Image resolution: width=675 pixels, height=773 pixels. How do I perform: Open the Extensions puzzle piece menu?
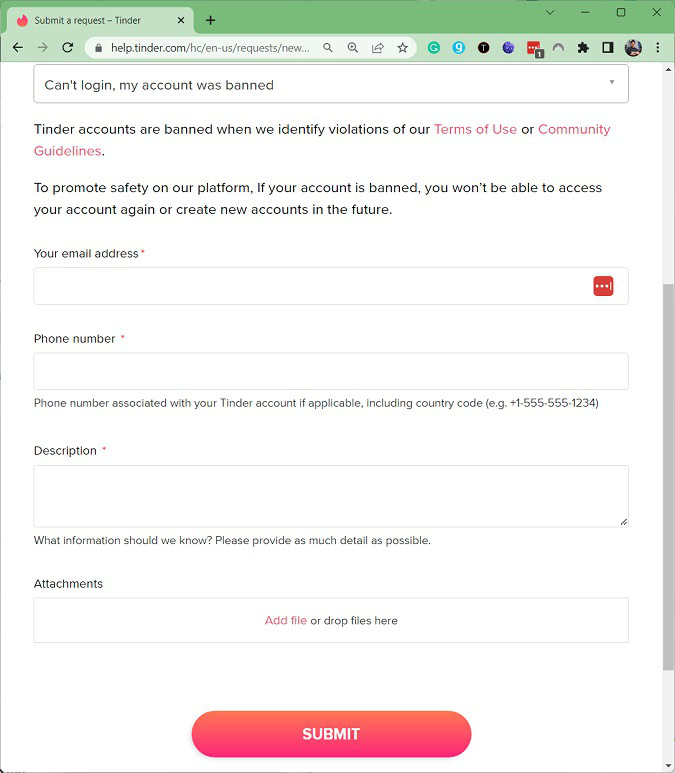click(583, 47)
